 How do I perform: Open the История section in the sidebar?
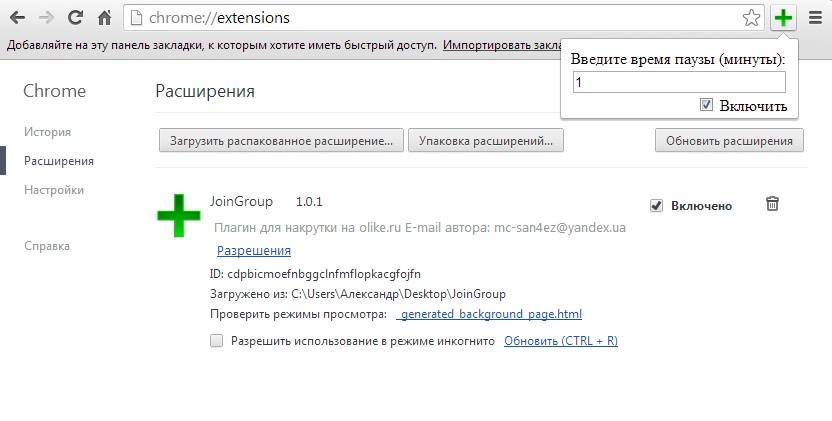pos(47,132)
